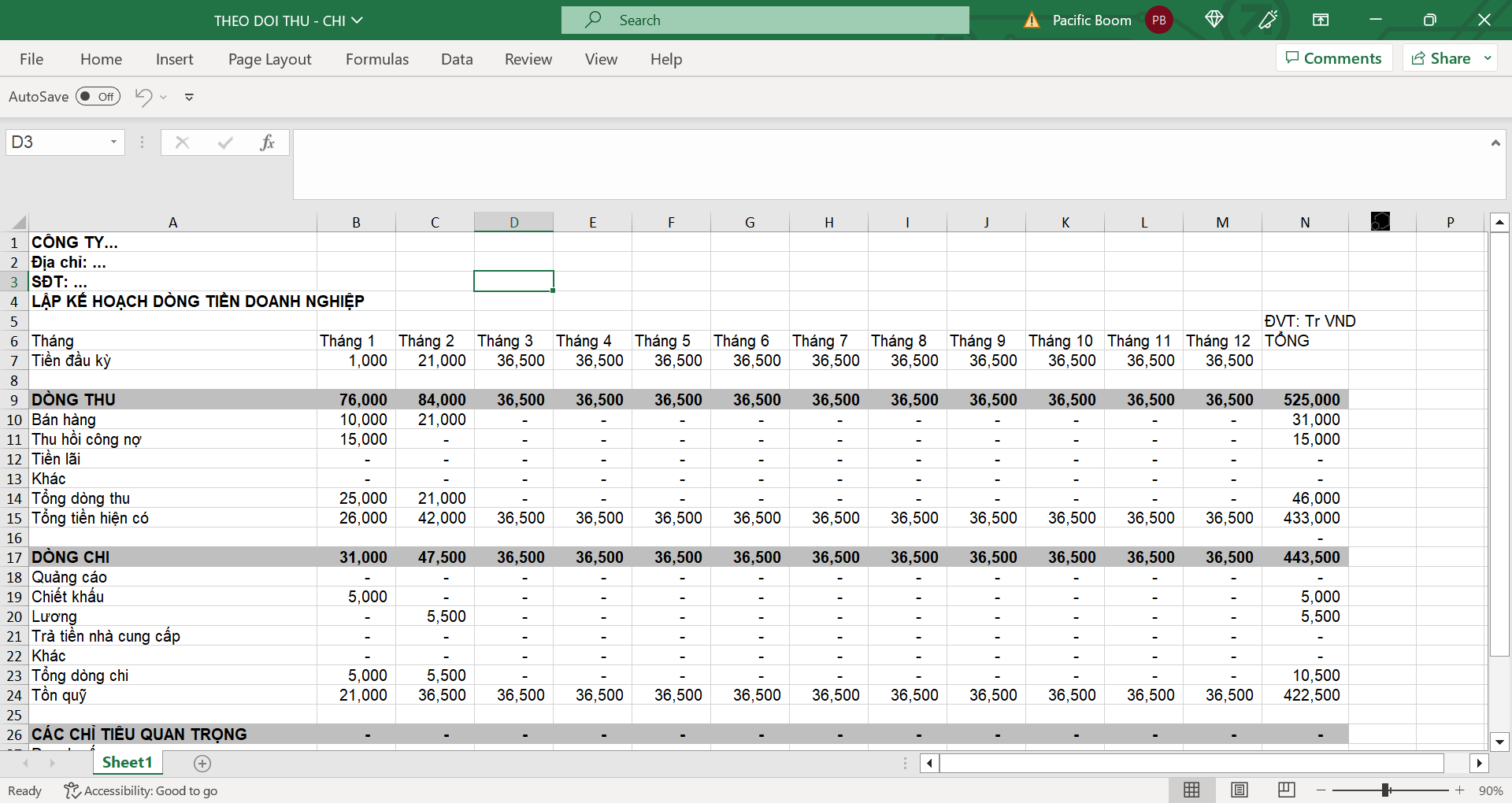Click the Undo arrow icon

tap(143, 97)
